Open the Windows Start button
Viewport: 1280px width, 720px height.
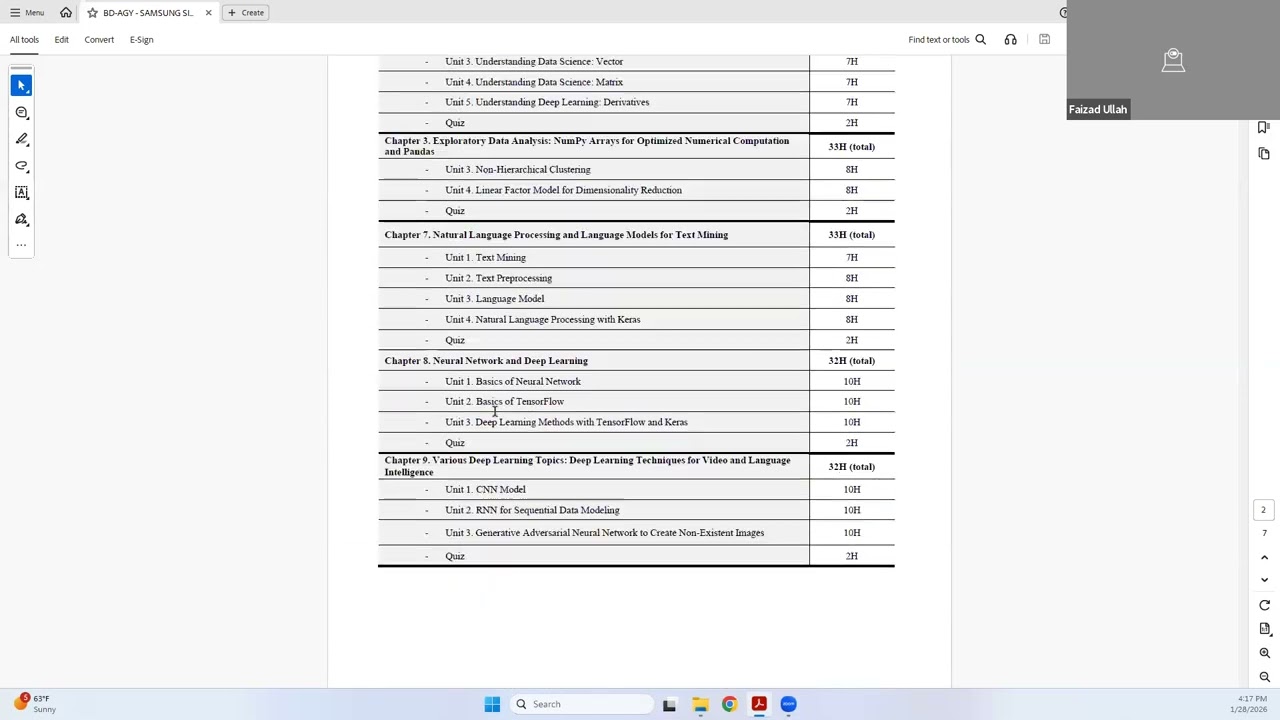(x=492, y=704)
